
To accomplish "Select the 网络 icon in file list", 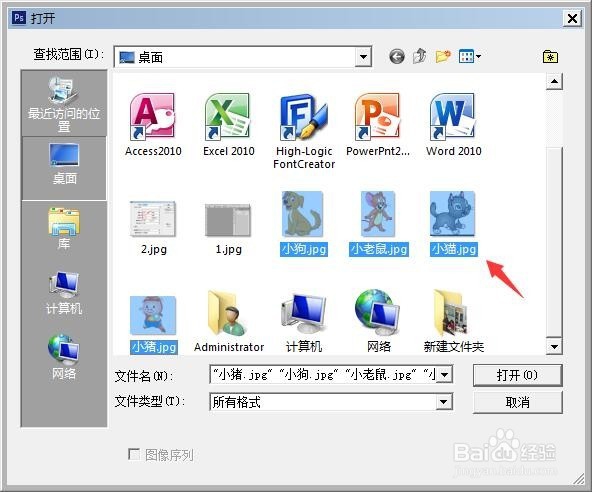I will coord(378,321).
